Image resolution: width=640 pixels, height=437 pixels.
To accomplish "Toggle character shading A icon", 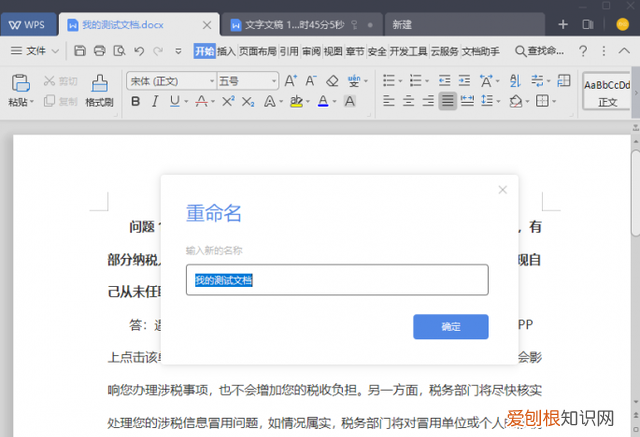I will pos(350,101).
